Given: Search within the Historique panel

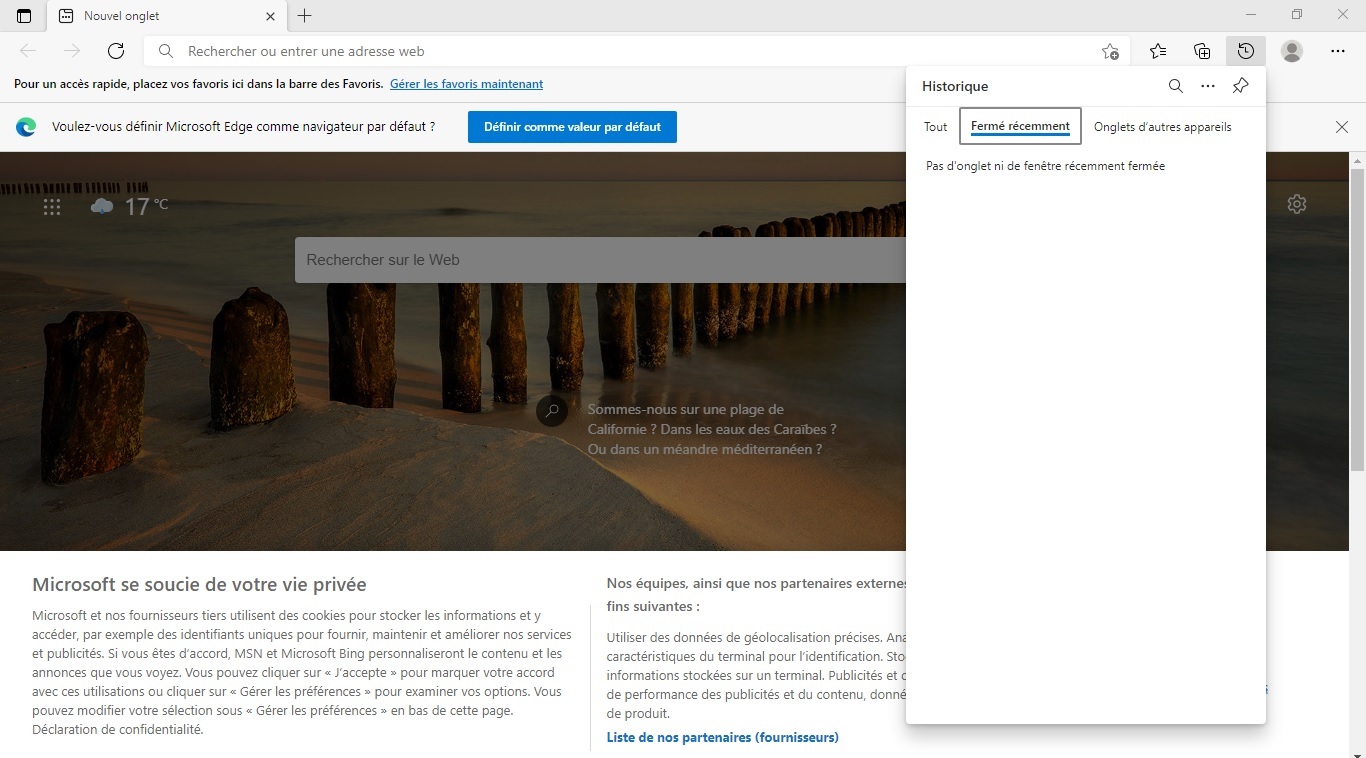Looking at the screenshot, I should click(1176, 86).
